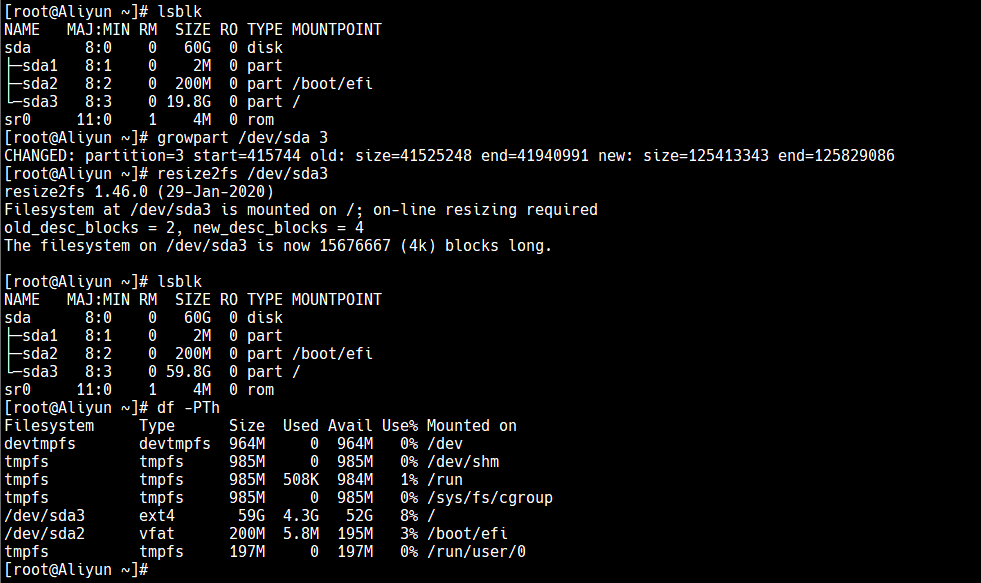Click the resize2fs /dev/sda3 command text
Image resolution: width=981 pixels, height=583 pixels.
[242, 174]
